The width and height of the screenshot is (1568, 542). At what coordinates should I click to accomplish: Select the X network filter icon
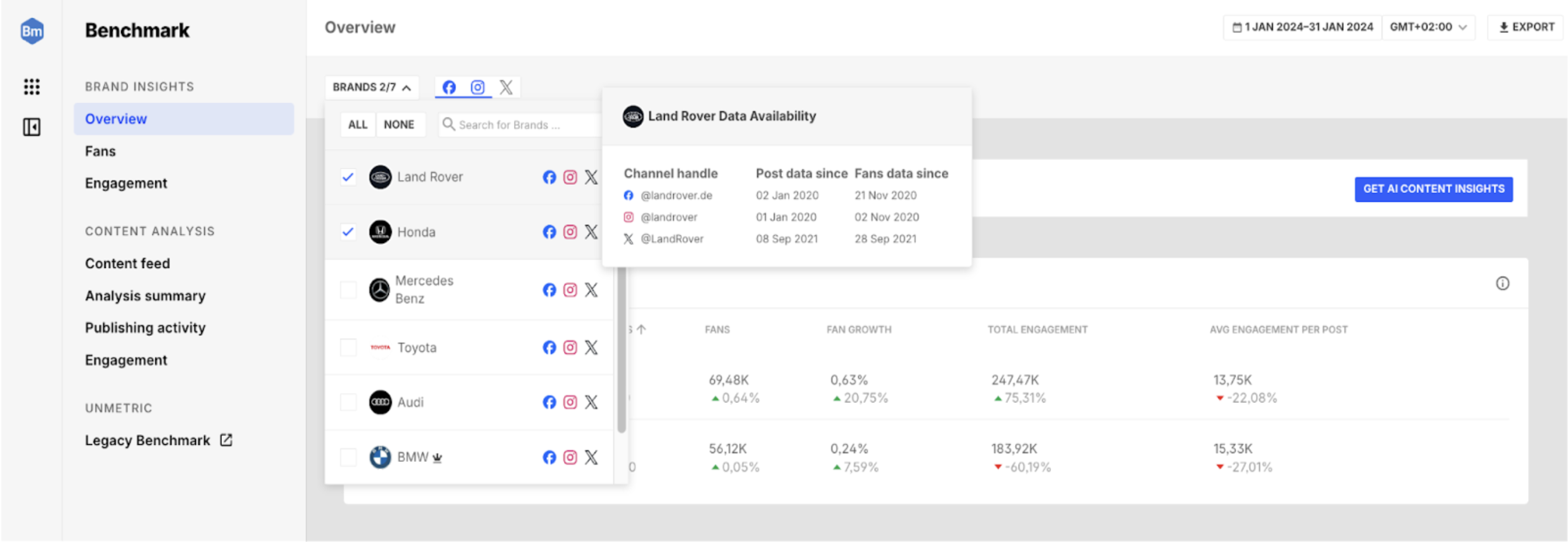[506, 87]
